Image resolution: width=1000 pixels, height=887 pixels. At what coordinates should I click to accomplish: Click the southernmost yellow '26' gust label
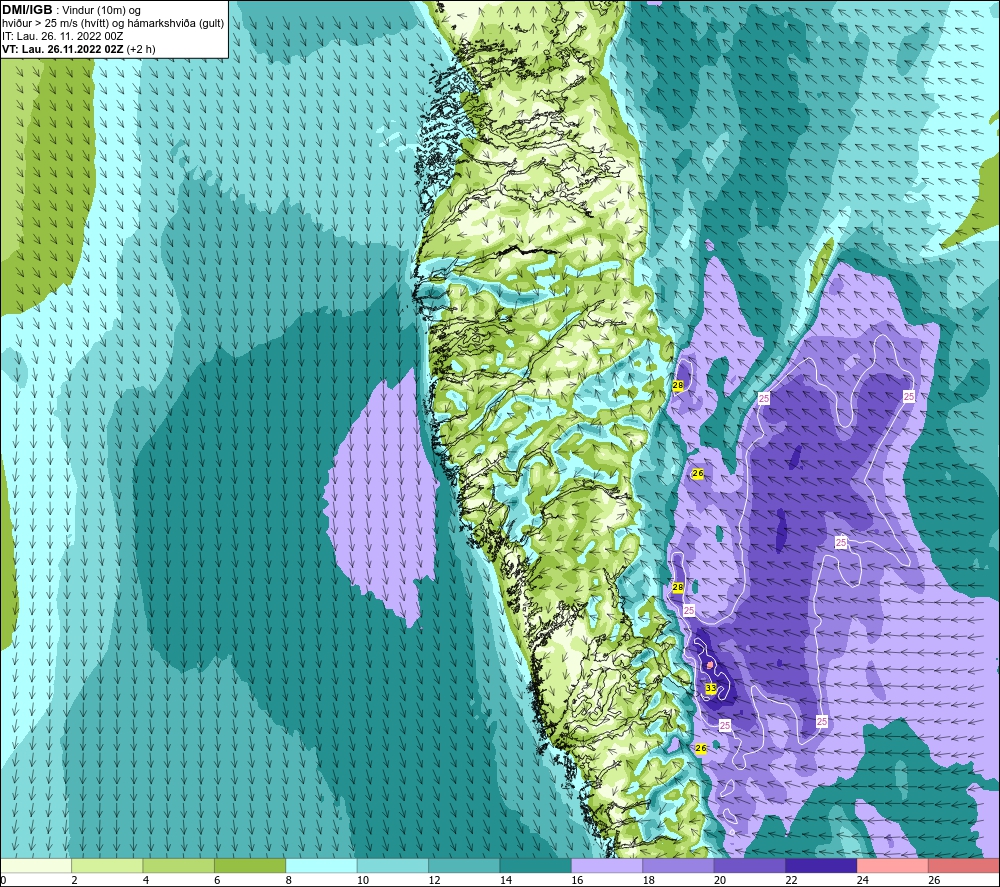[x=701, y=748]
